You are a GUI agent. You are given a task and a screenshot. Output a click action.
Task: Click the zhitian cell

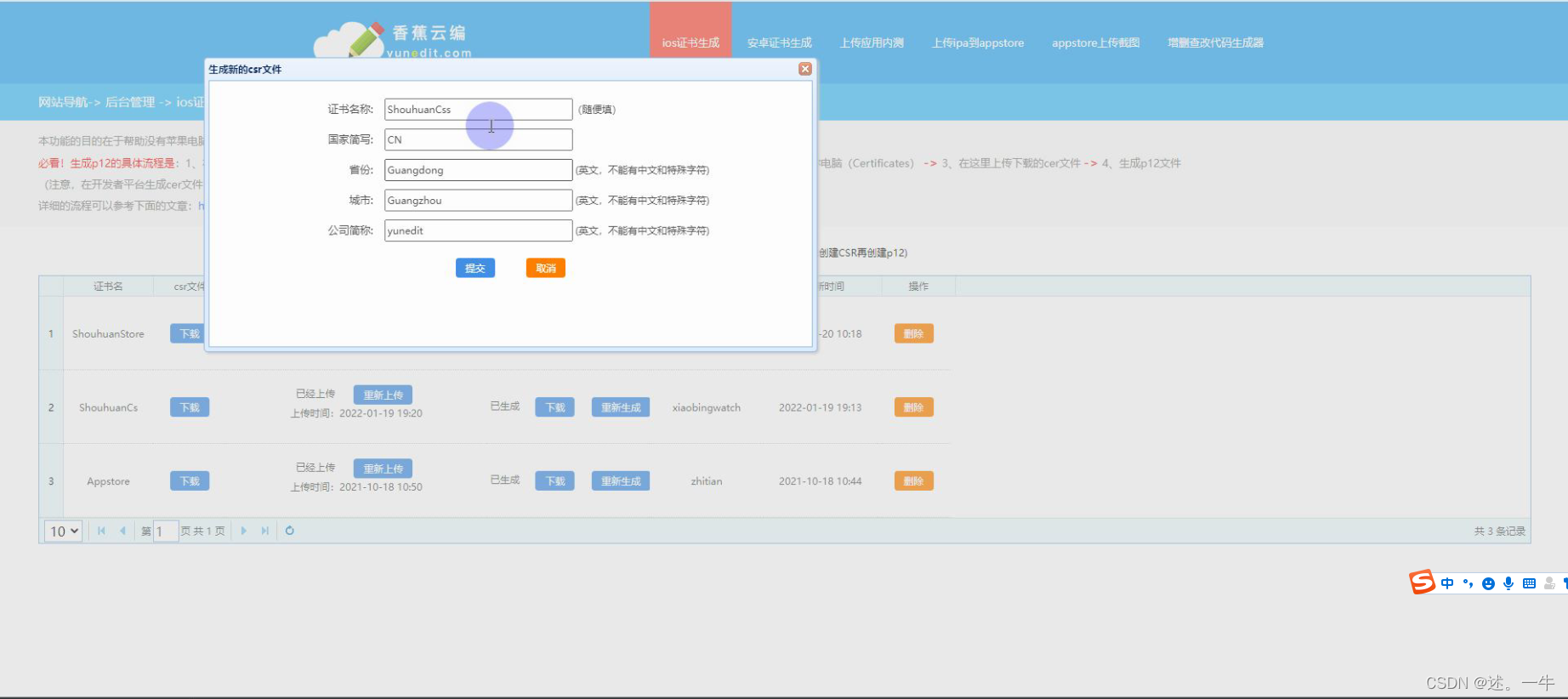(x=706, y=481)
